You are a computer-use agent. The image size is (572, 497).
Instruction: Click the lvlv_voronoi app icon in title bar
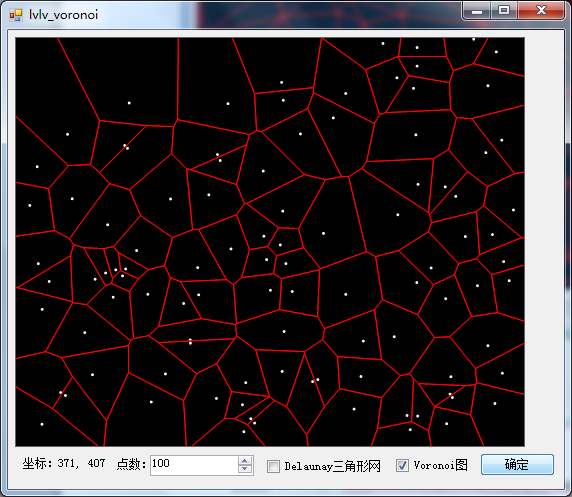[16, 15]
